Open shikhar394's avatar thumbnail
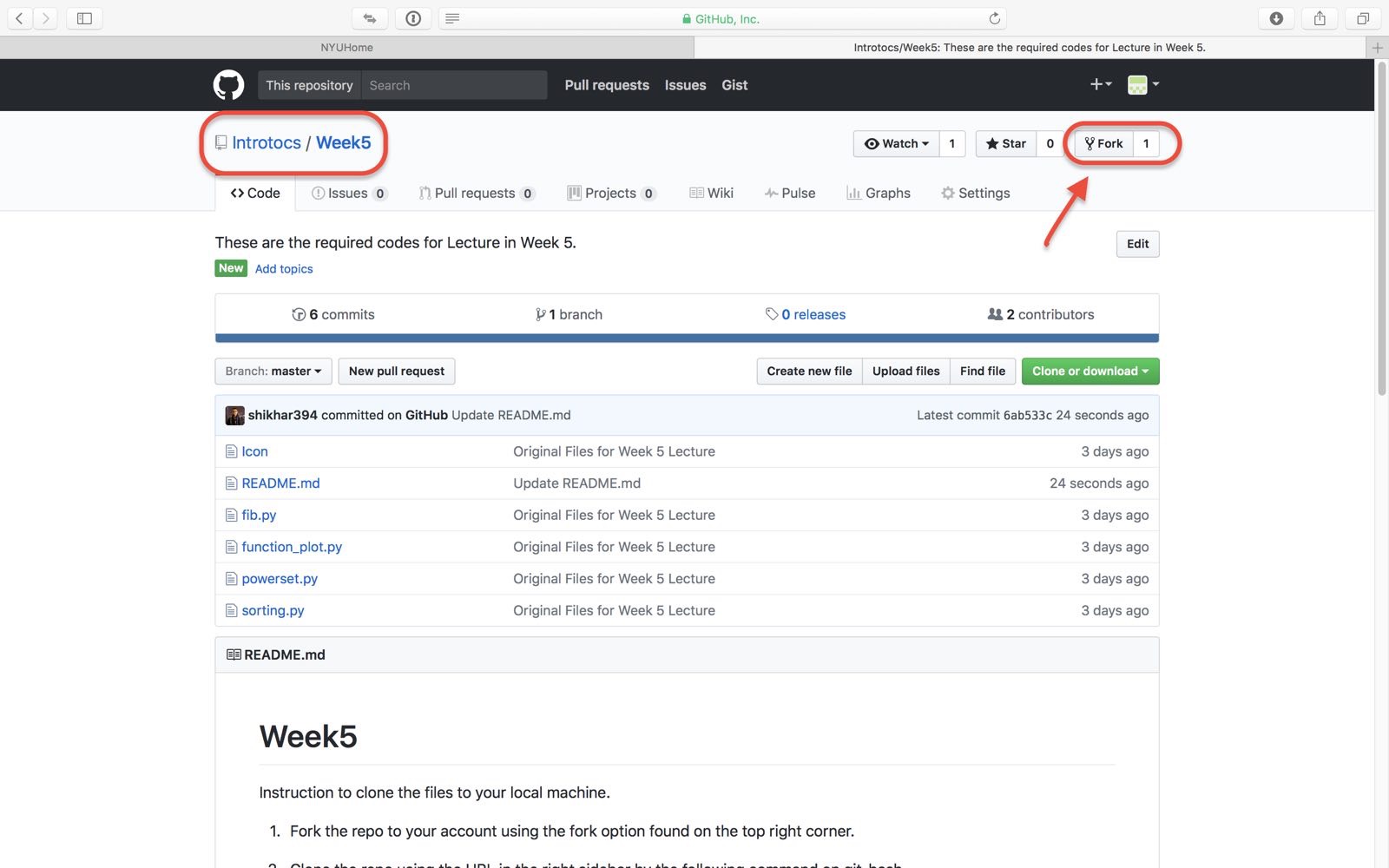 pos(234,415)
